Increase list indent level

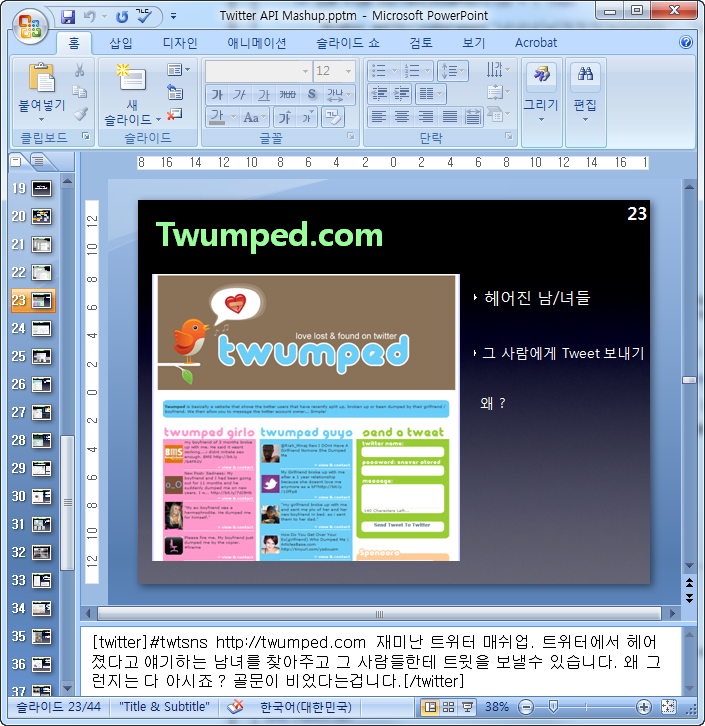[401, 94]
